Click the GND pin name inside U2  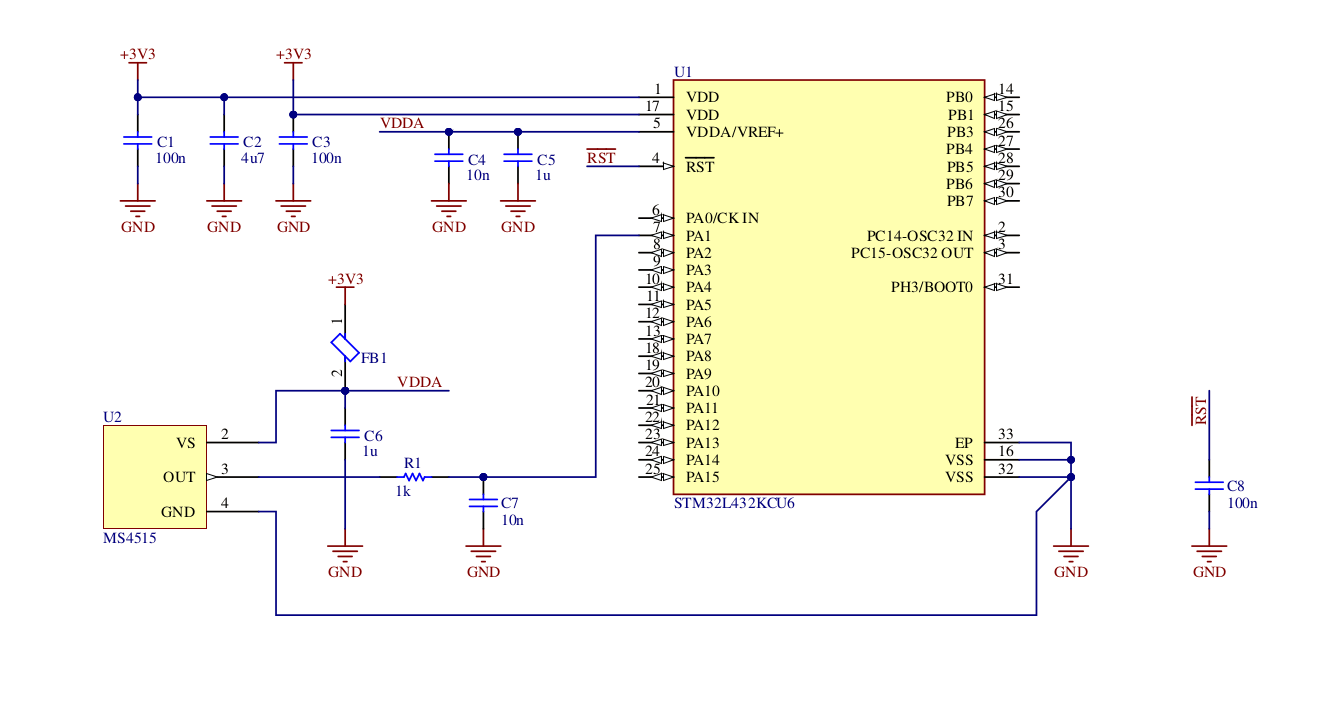tap(179, 512)
